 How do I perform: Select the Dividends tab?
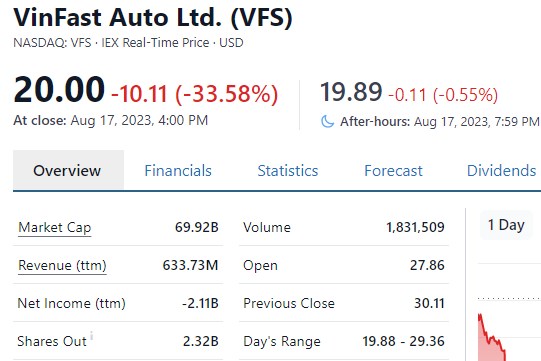[501, 170]
